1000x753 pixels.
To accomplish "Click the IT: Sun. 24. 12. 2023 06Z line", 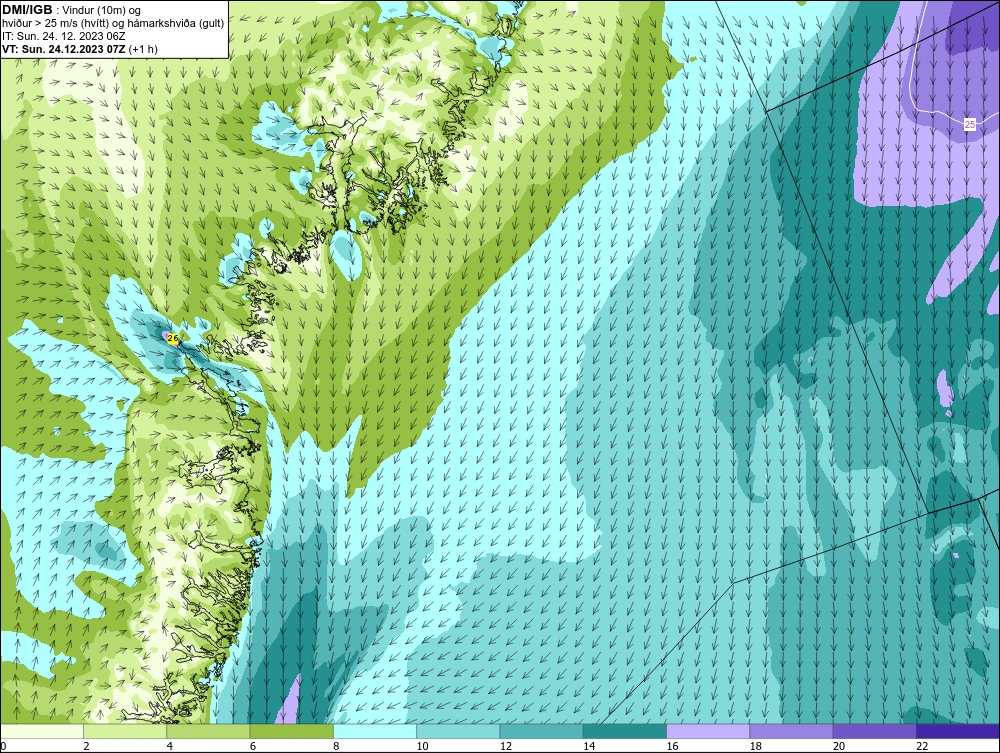I will click(64, 36).
